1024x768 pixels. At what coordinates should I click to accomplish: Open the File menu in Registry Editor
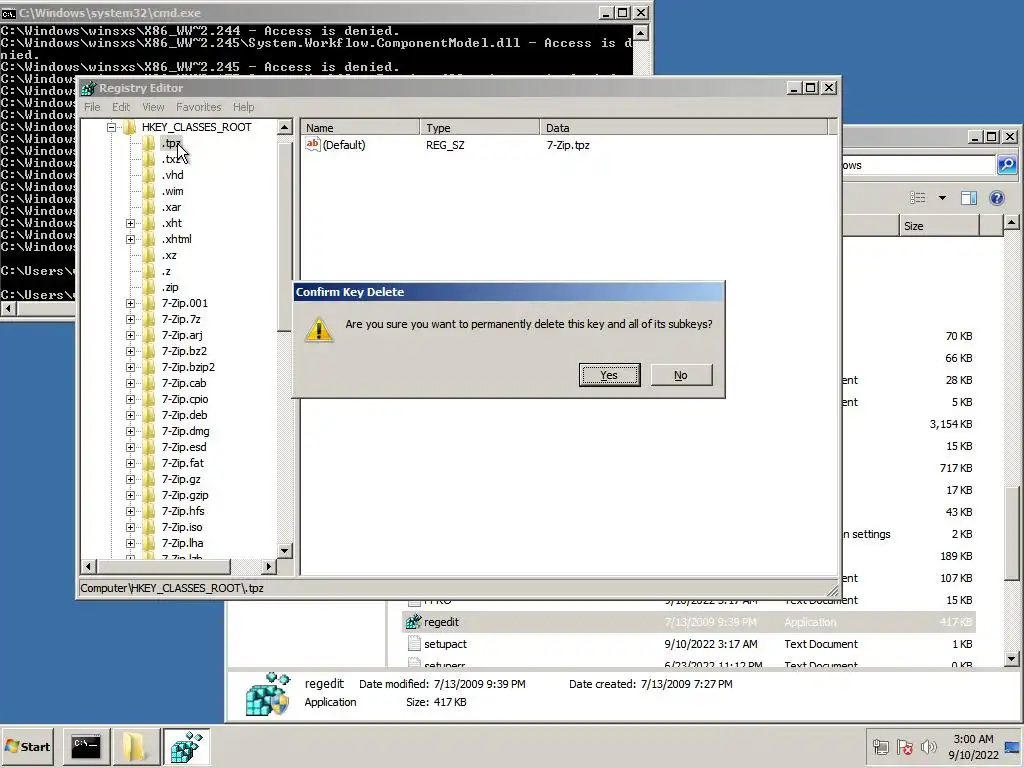(x=92, y=107)
